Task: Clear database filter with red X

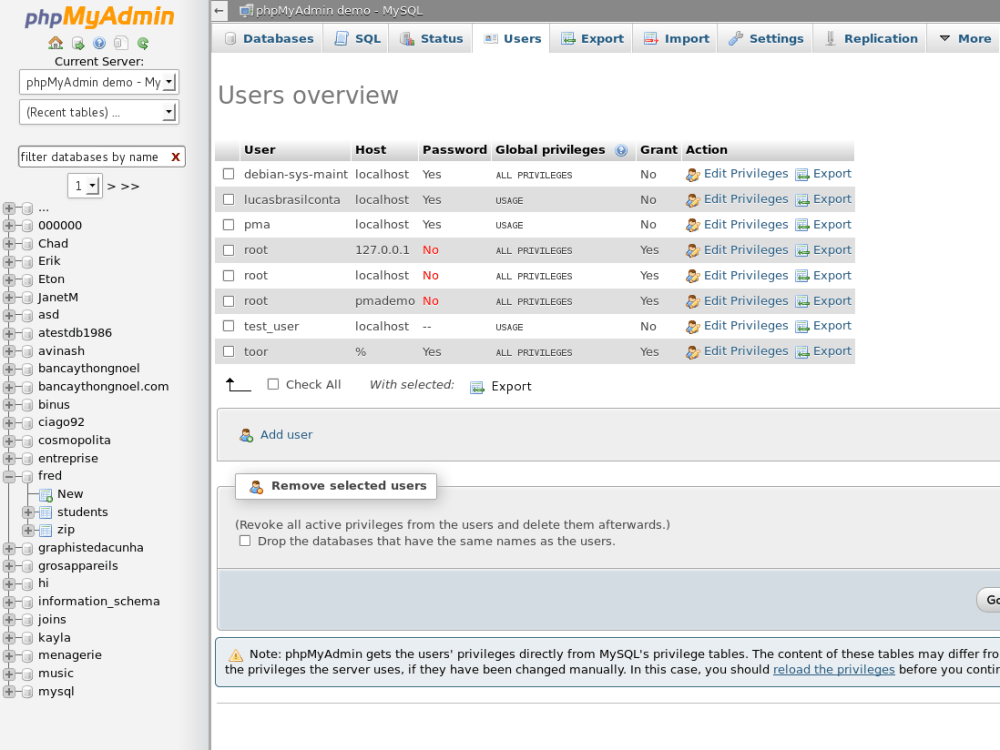Action: [175, 157]
